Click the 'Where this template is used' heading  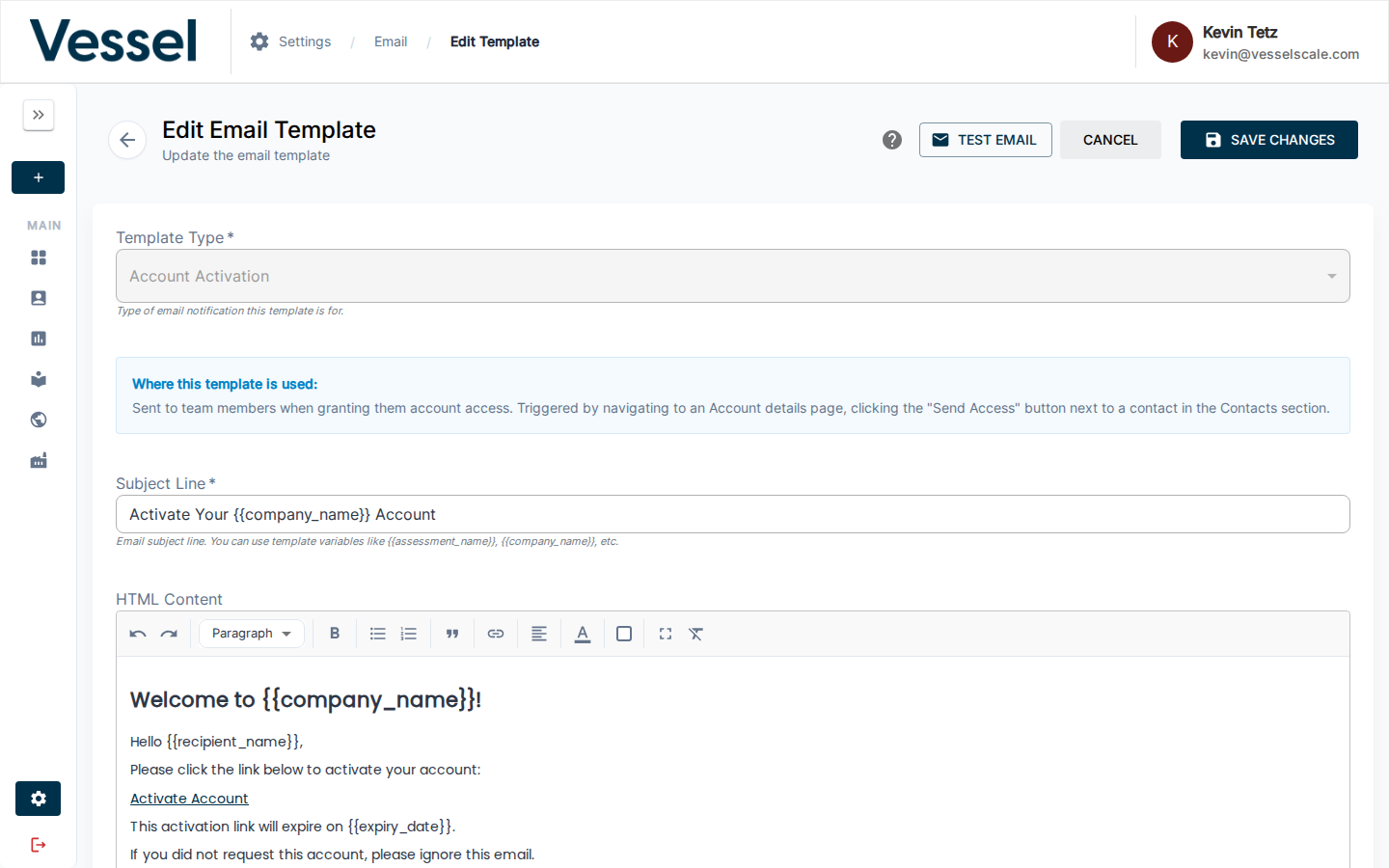[225, 384]
